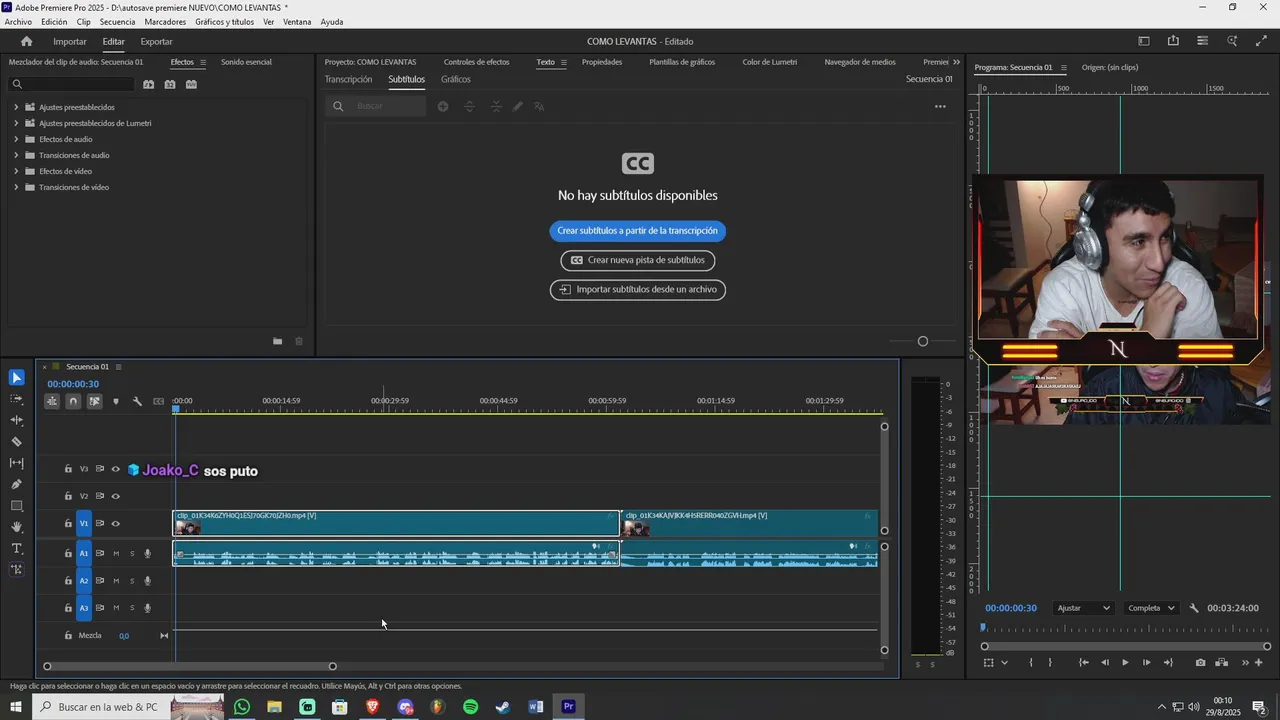Click the YUV effects filter icon
This screenshot has width=1280, height=720.
(x=191, y=84)
